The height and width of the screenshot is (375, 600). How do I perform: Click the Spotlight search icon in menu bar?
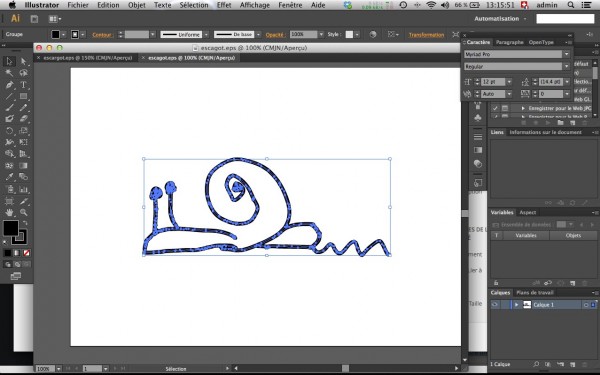[x=571, y=5]
